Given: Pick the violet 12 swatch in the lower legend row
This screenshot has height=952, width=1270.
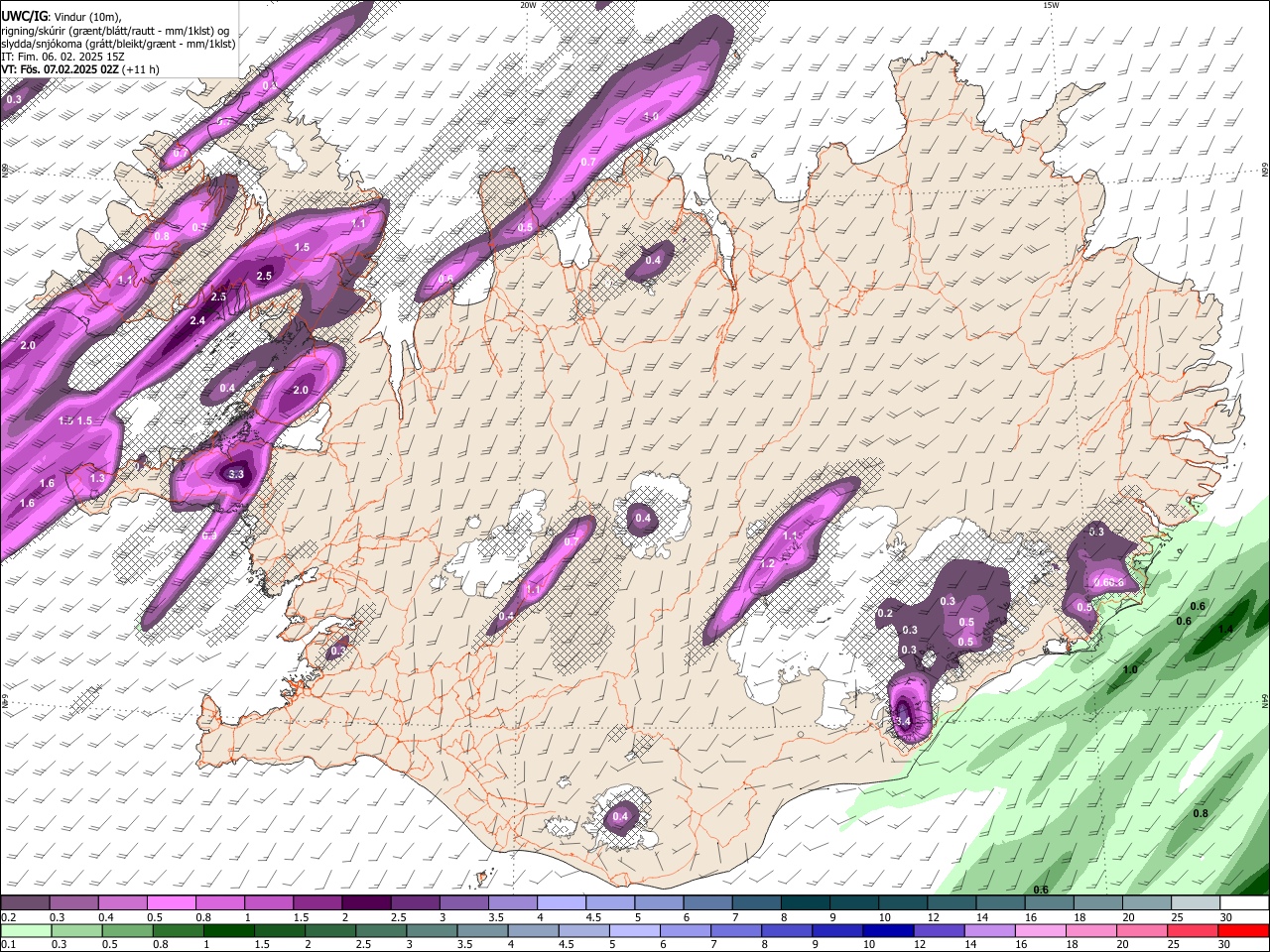Looking at the screenshot, I should (x=939, y=931).
